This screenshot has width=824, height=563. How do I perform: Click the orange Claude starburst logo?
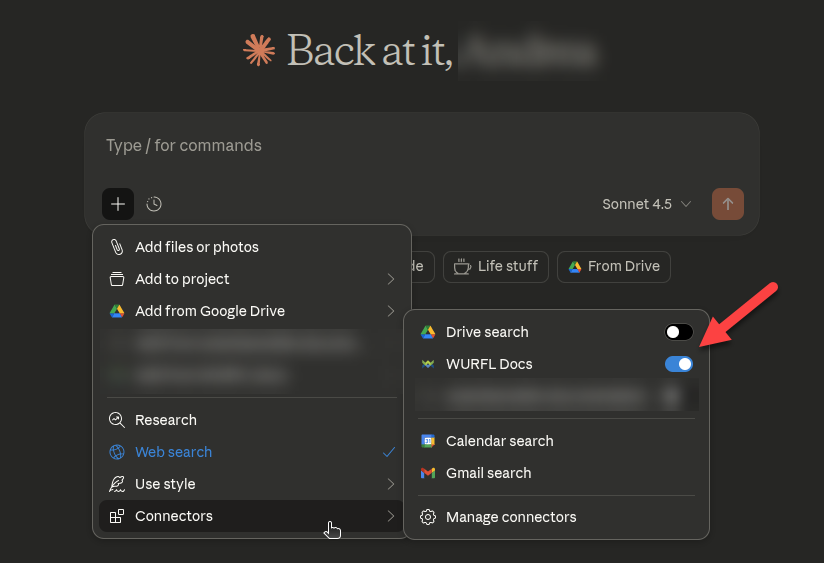click(x=259, y=50)
